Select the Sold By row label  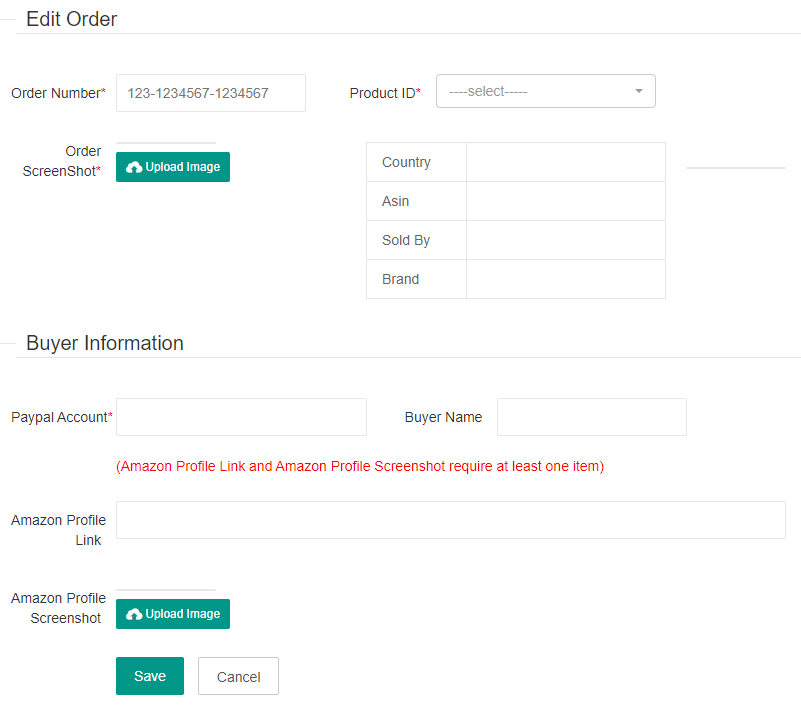click(406, 240)
